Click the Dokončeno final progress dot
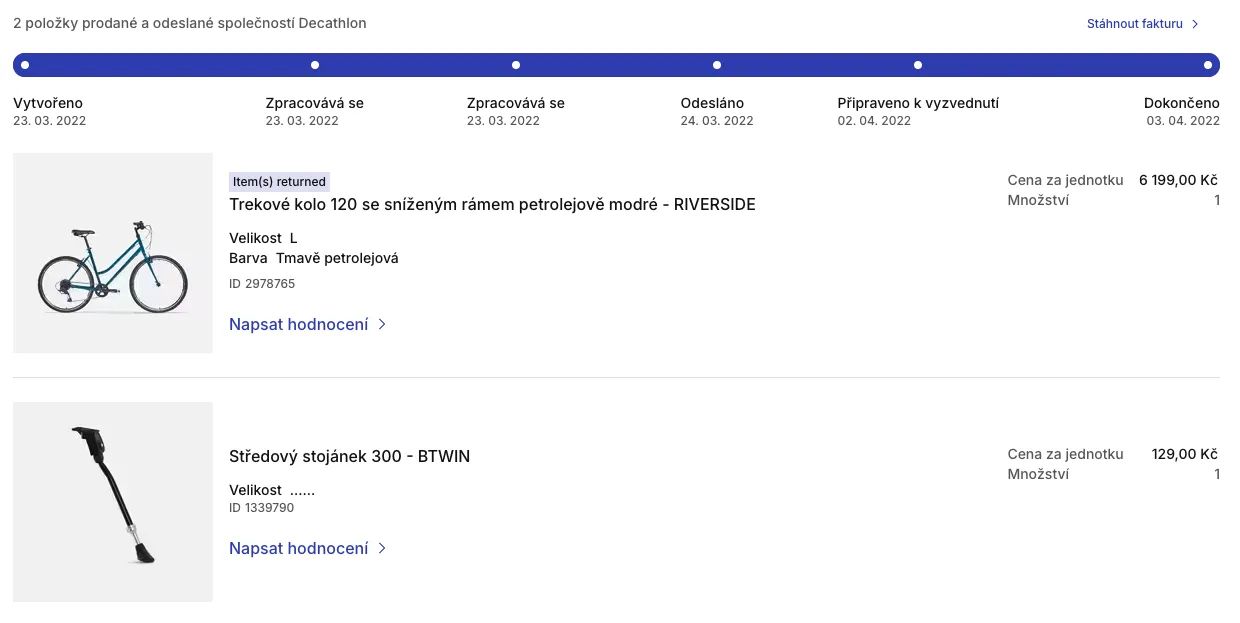The width and height of the screenshot is (1240, 623). (1208, 65)
